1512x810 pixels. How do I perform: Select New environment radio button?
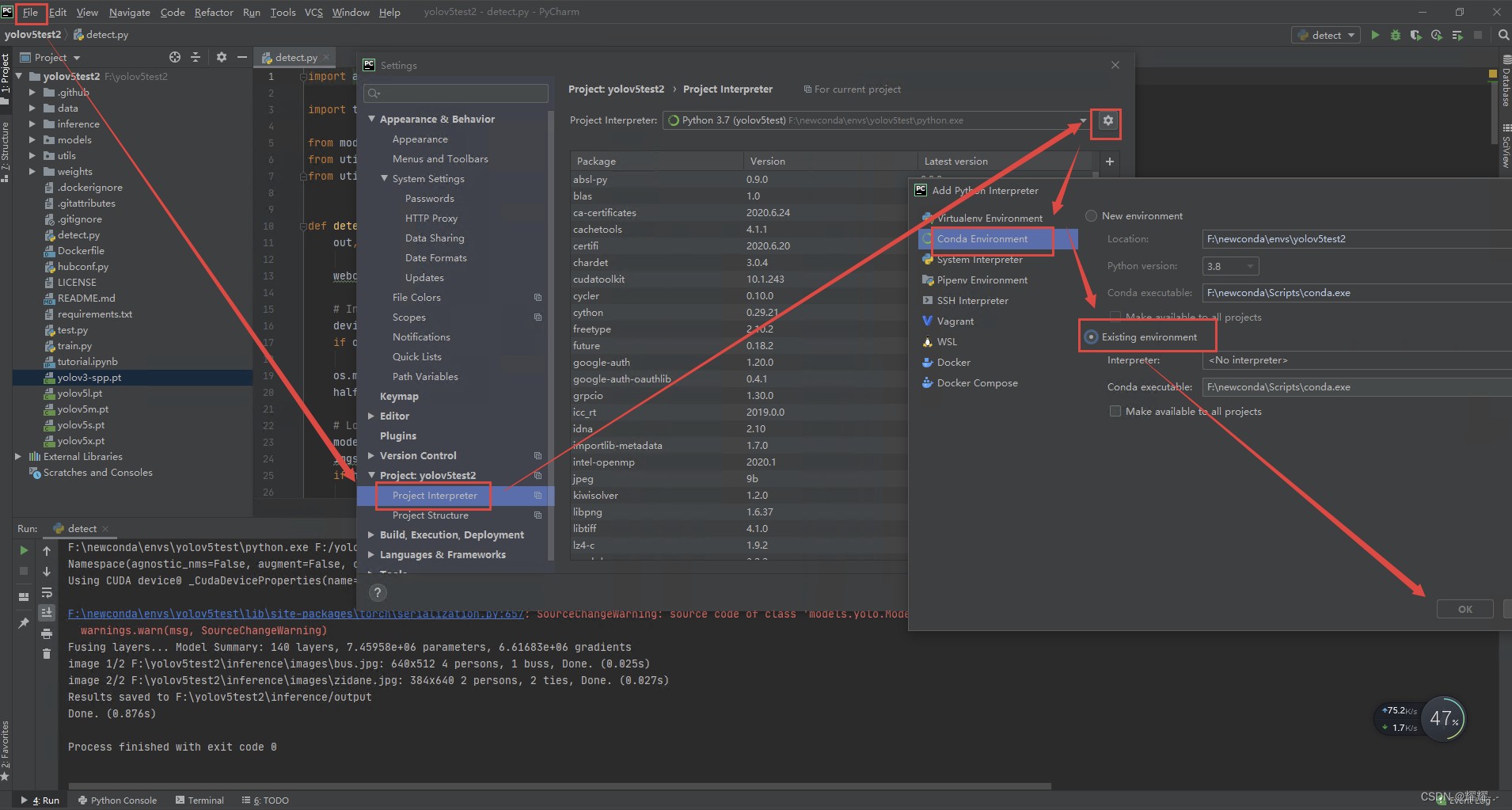click(1091, 216)
